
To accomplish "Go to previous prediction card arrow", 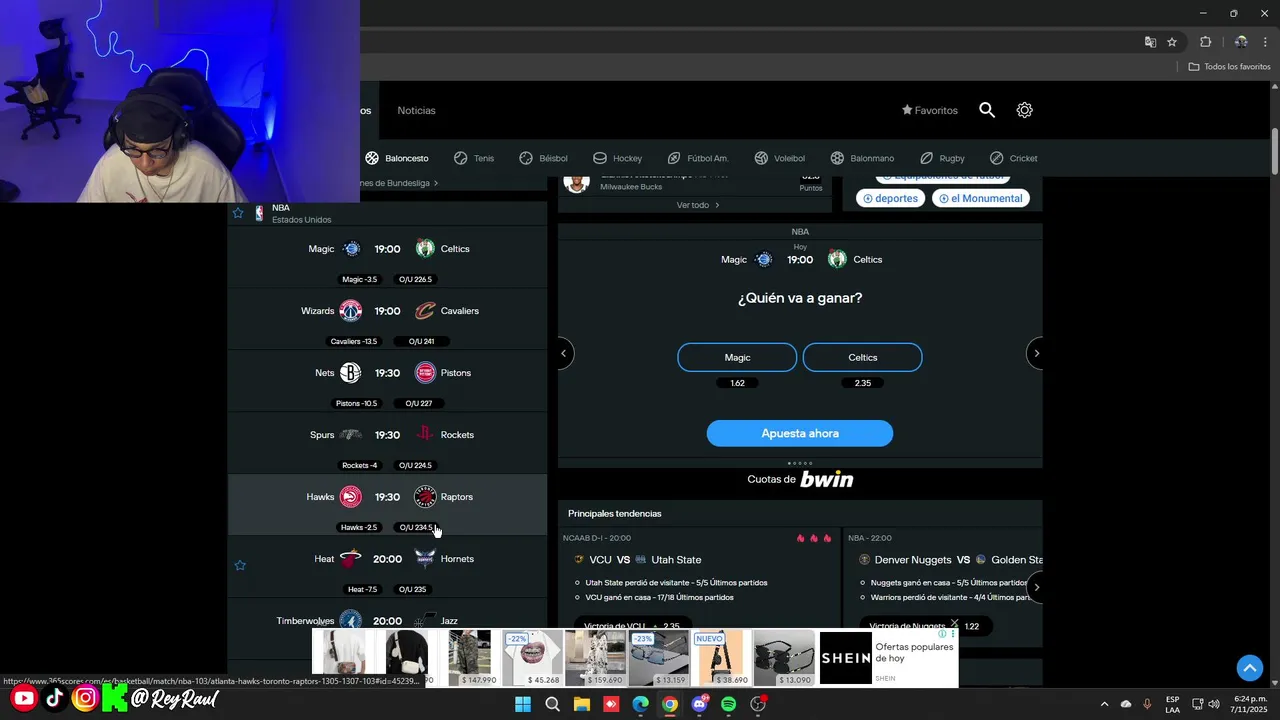I will [564, 353].
